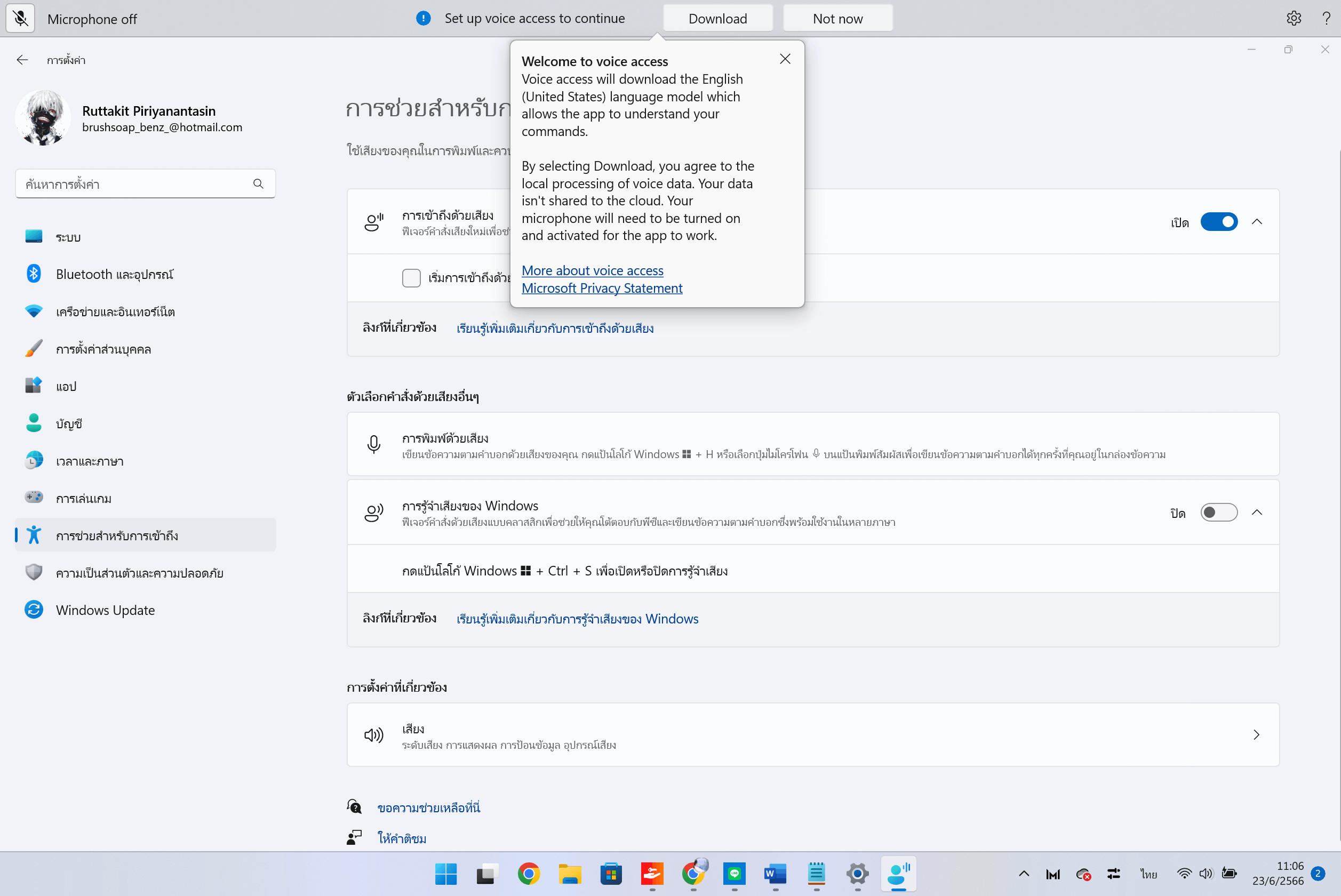Collapse the voice access section chevron

point(1257,222)
